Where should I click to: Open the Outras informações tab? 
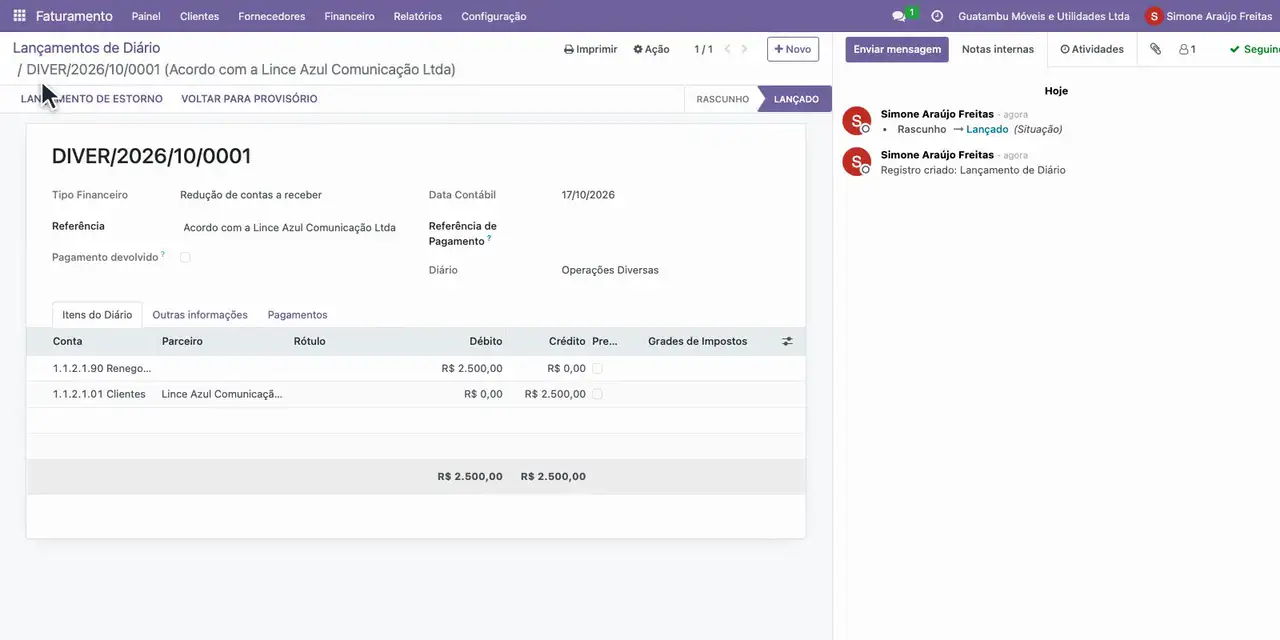point(200,315)
